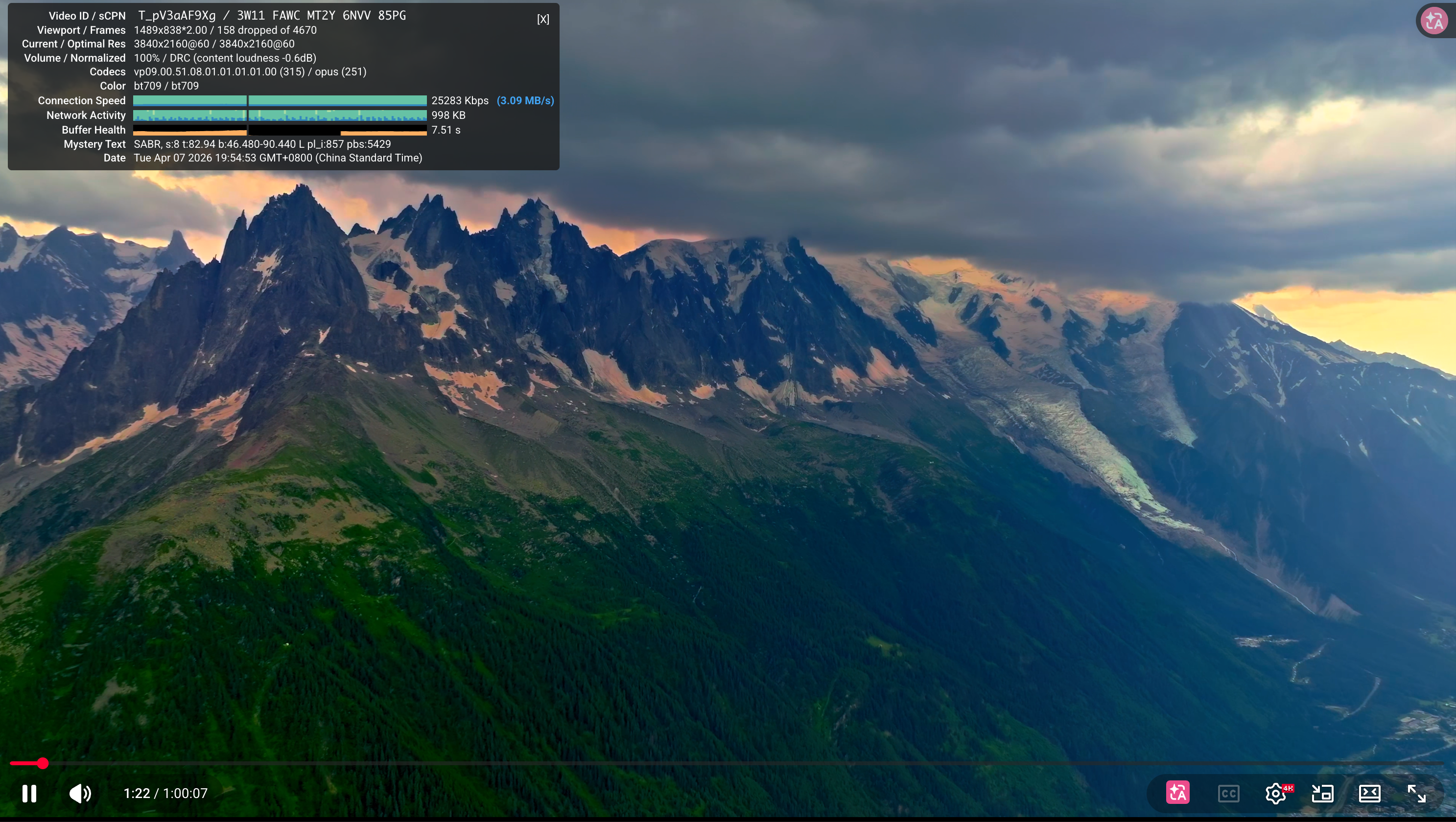Click floating translate icon at top right
1456x822 pixels.
(1434, 21)
